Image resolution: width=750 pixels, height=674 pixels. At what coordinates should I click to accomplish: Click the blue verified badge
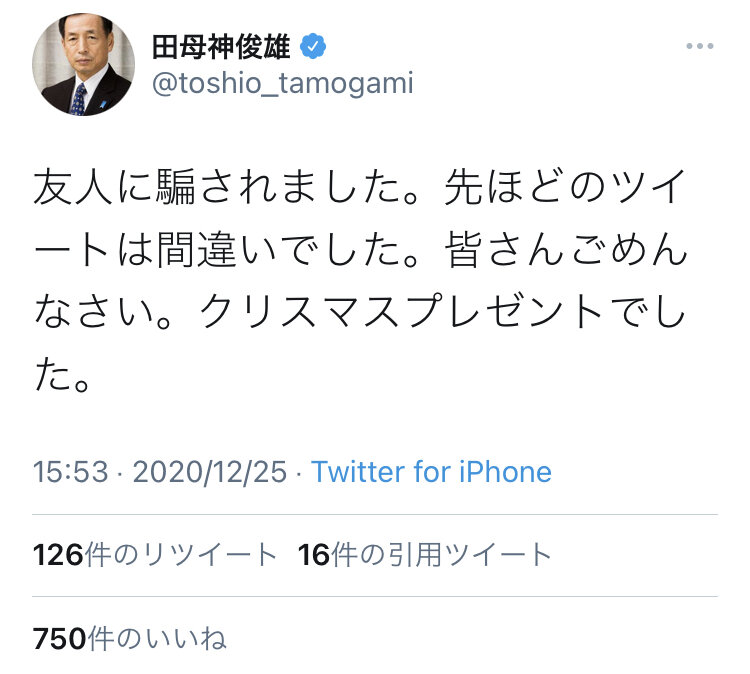pos(313,46)
